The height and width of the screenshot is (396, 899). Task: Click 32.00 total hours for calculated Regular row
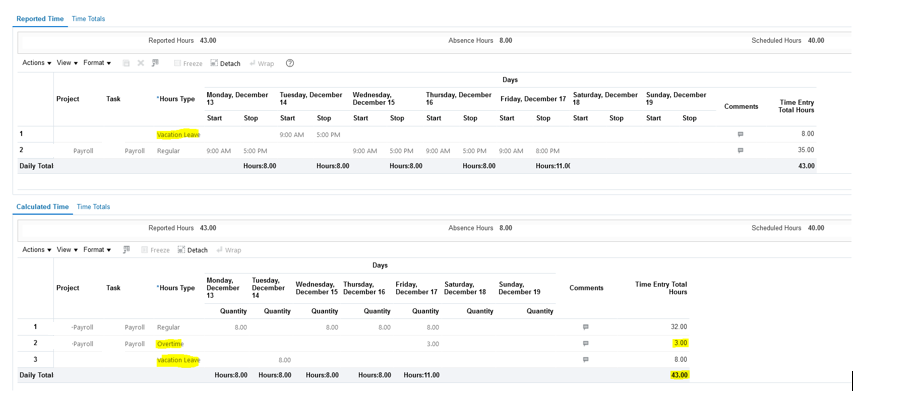[679, 327]
